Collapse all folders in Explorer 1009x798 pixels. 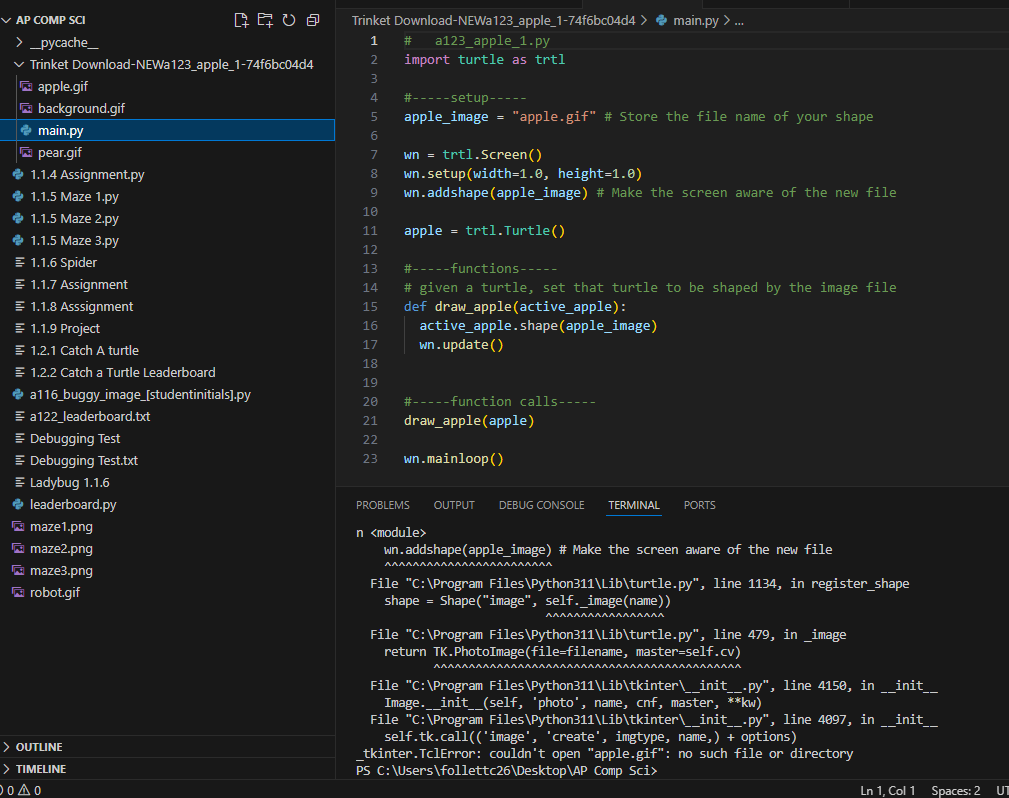(313, 20)
